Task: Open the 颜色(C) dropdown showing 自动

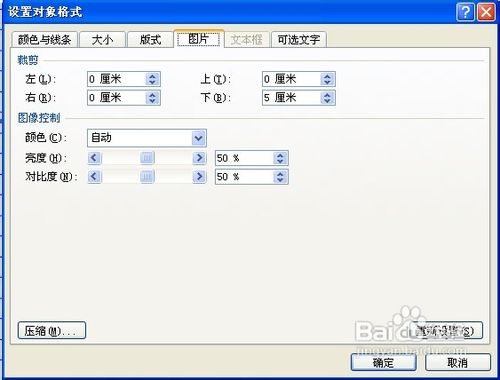Action: (x=147, y=138)
